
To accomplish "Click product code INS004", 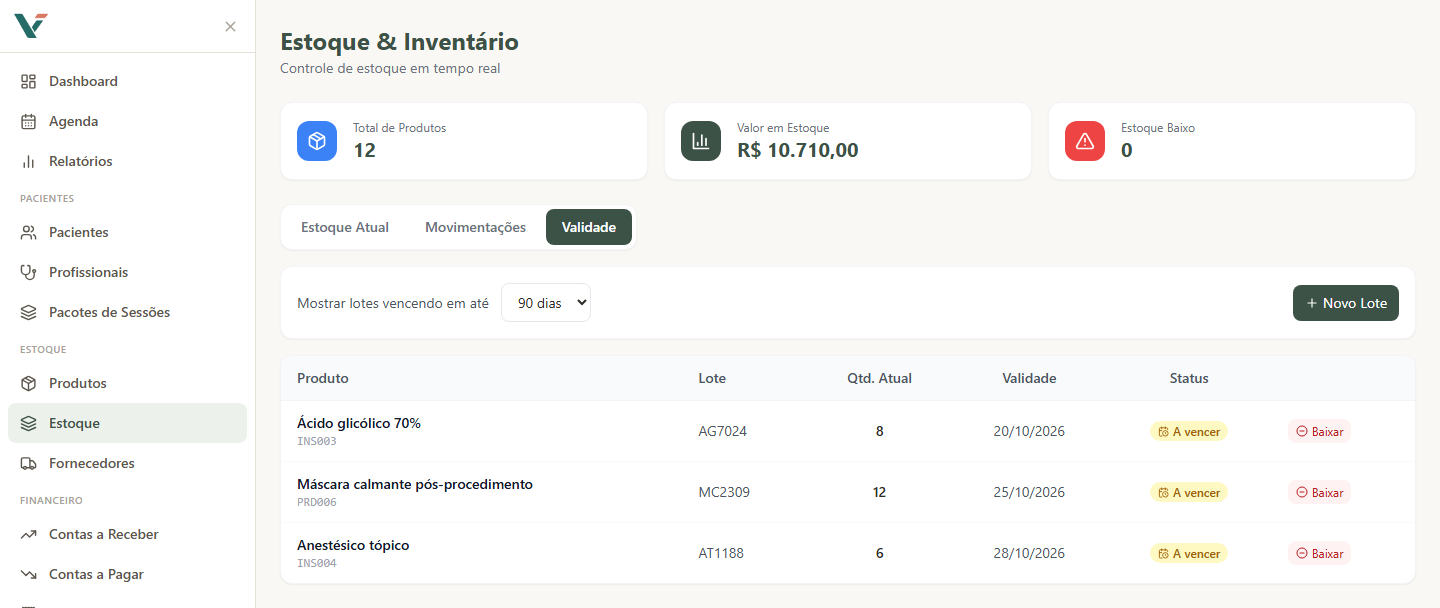I will pyautogui.click(x=317, y=563).
